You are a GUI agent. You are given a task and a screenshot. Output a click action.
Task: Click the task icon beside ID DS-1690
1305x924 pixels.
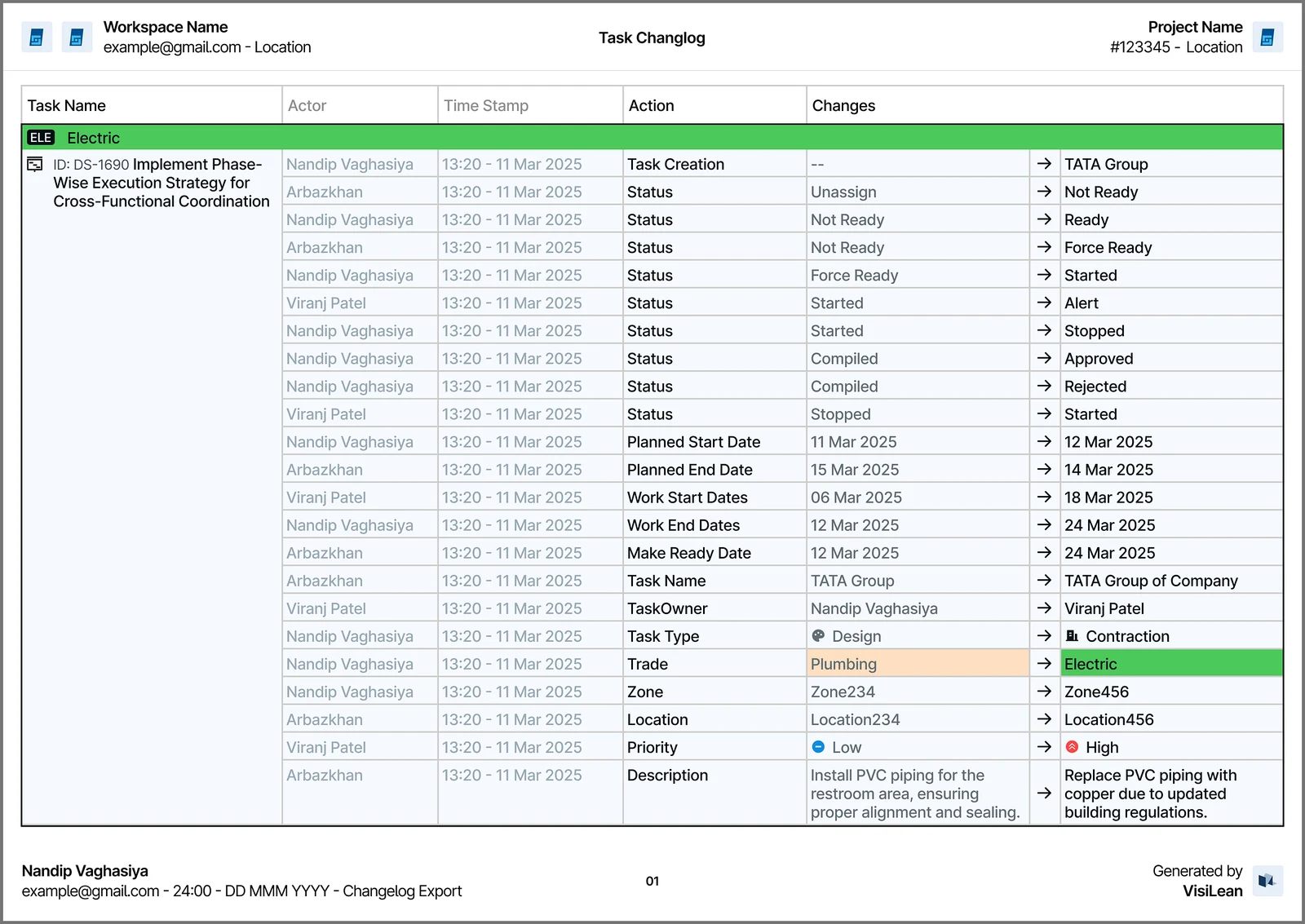point(35,164)
